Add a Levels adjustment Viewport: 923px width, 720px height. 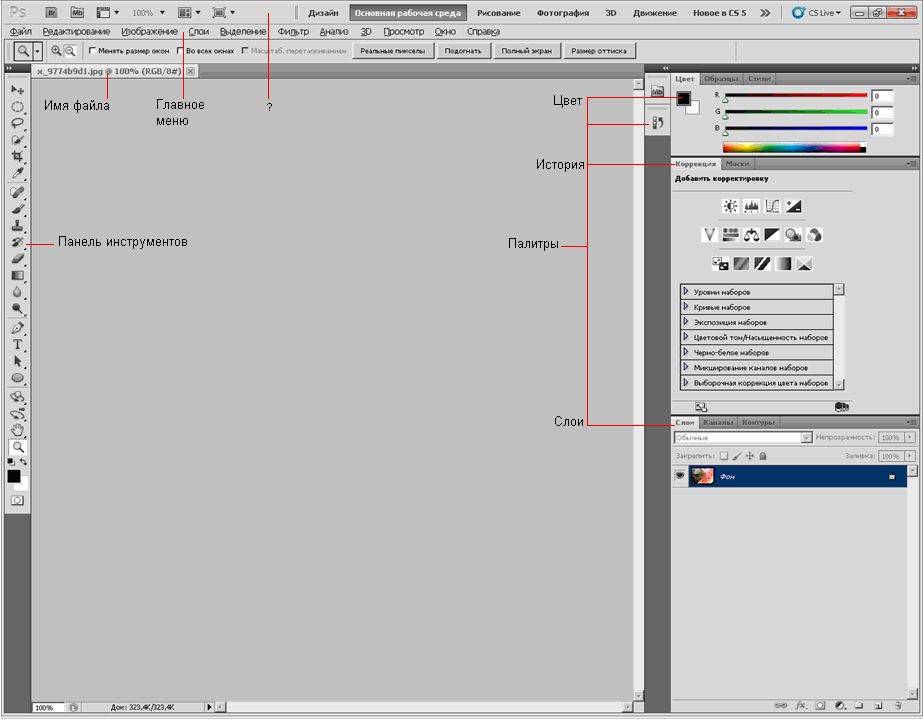[751, 206]
